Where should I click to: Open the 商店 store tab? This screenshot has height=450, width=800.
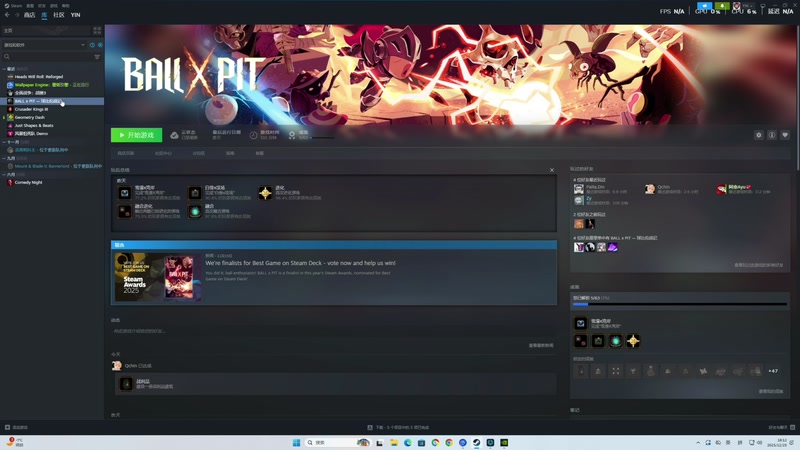[30, 15]
